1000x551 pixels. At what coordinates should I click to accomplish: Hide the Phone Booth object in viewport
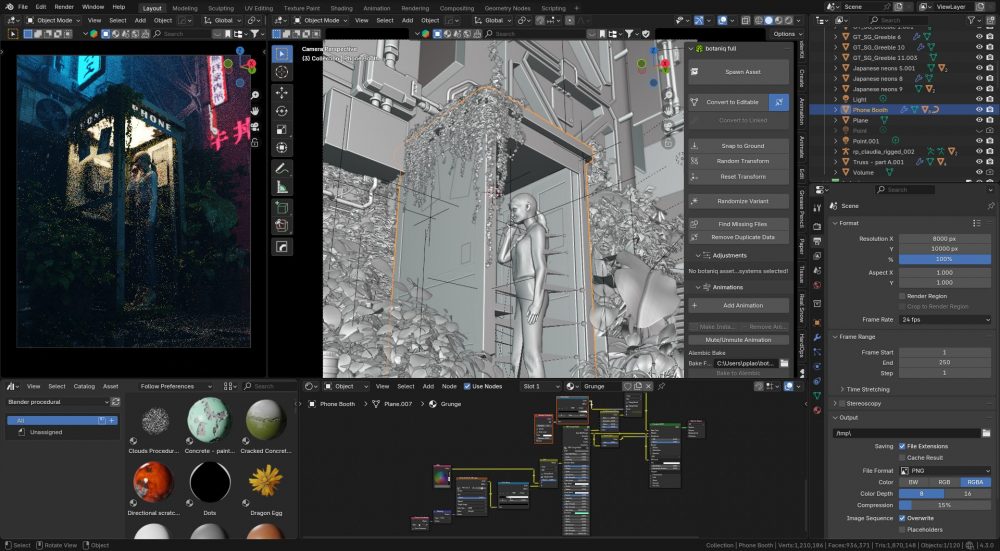(x=979, y=109)
